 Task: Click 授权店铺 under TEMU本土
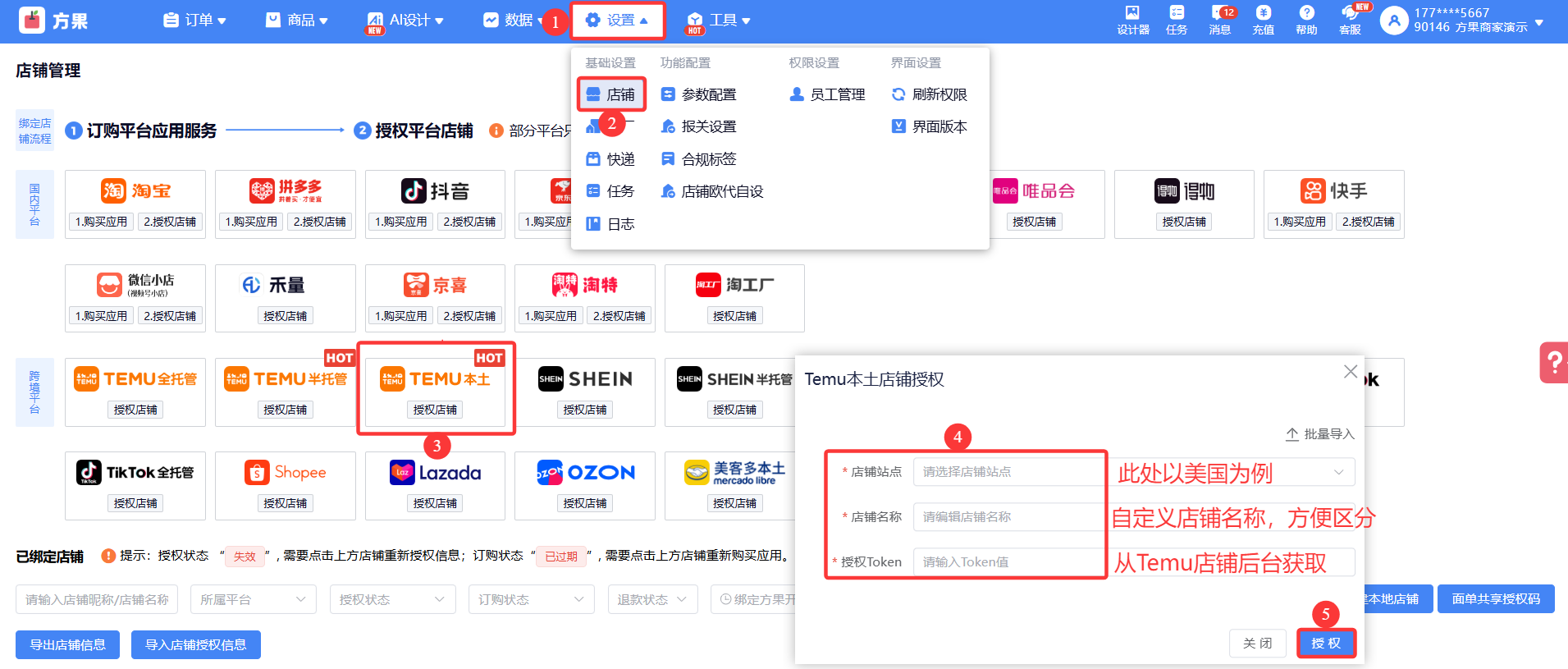pos(435,410)
